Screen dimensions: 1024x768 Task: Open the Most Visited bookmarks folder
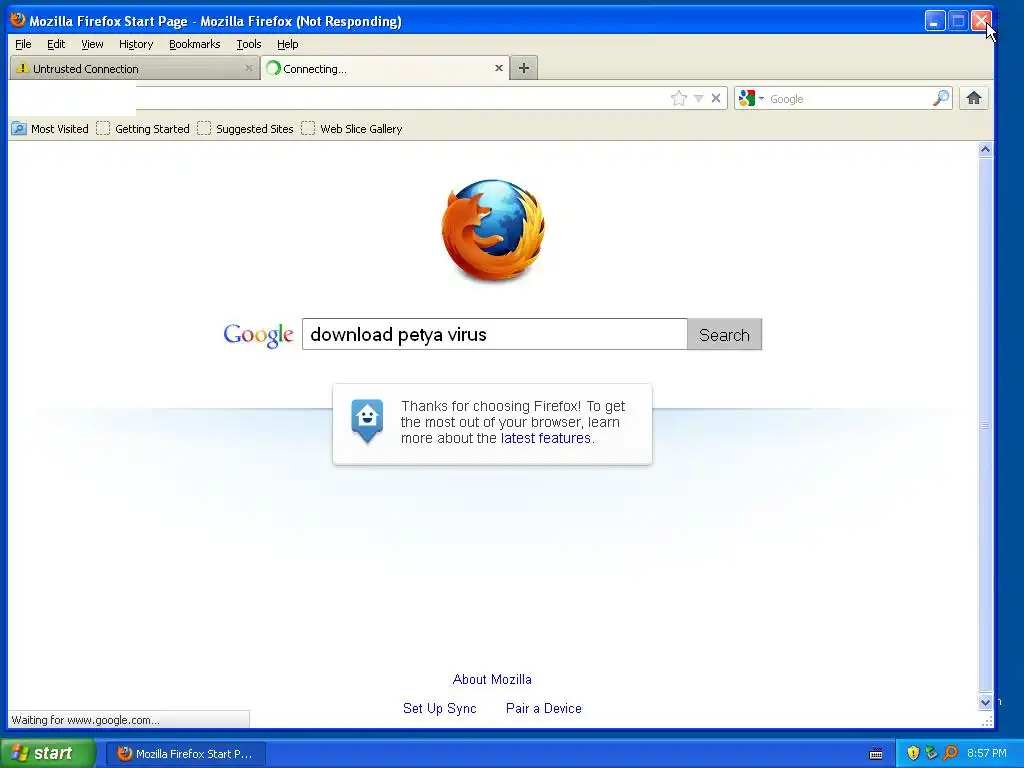tap(50, 129)
